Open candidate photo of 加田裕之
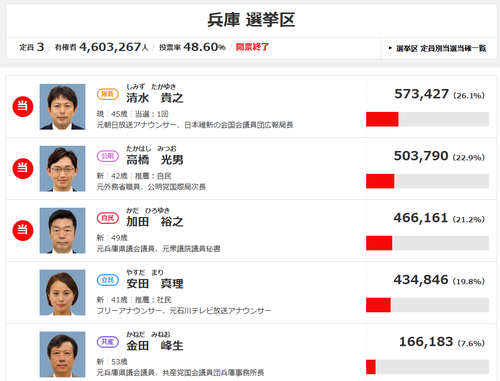This screenshot has width=500, height=381. click(x=62, y=231)
